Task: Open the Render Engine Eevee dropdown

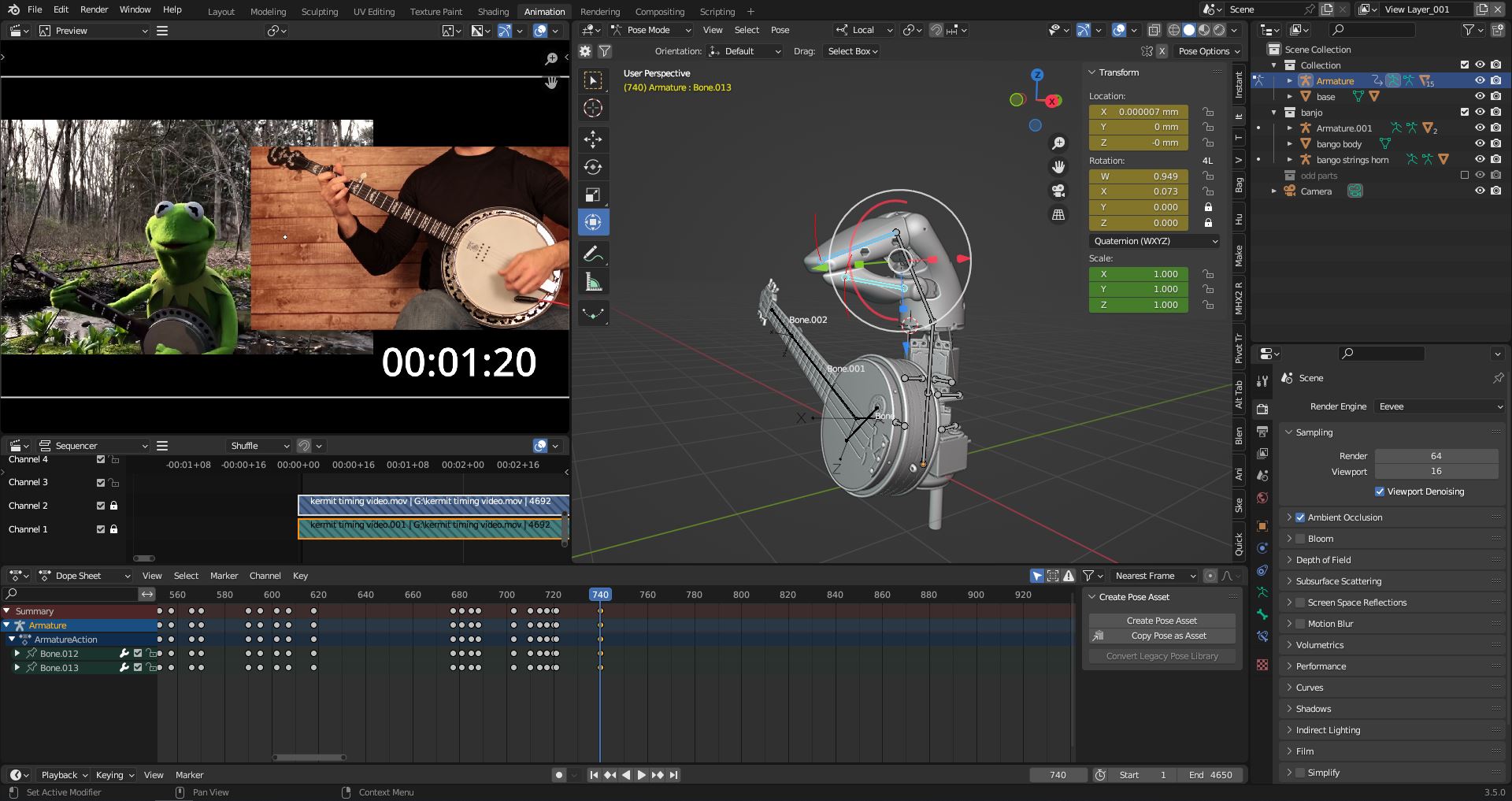Action: 1440,406
